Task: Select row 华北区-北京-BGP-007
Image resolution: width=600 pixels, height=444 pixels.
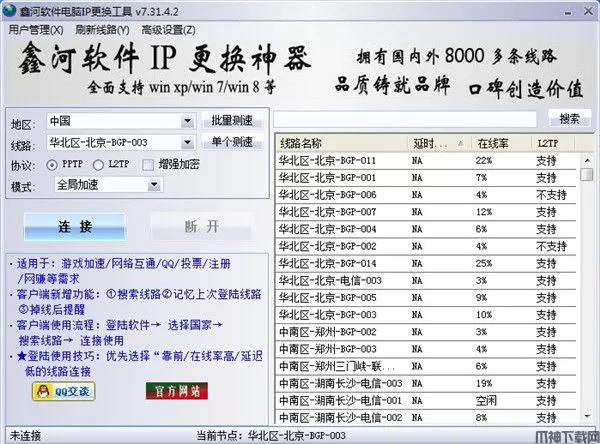Action: click(426, 212)
